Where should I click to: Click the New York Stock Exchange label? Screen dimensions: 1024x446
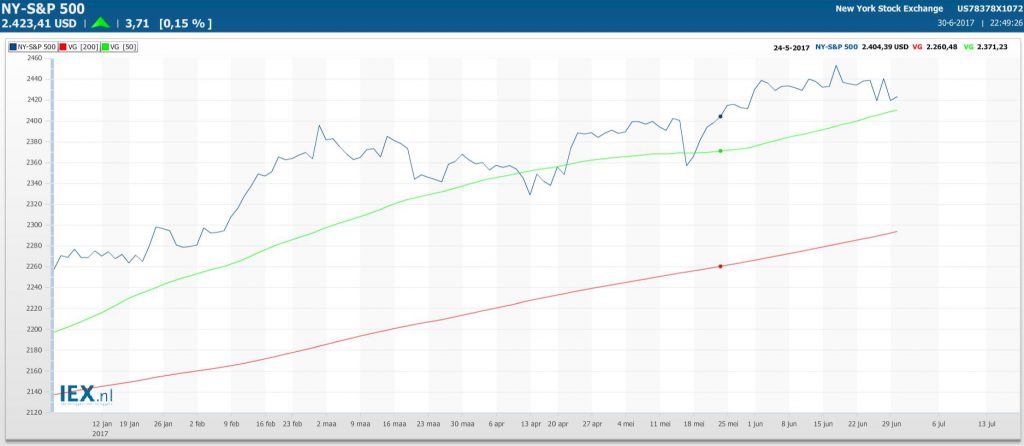pyautogui.click(x=889, y=8)
